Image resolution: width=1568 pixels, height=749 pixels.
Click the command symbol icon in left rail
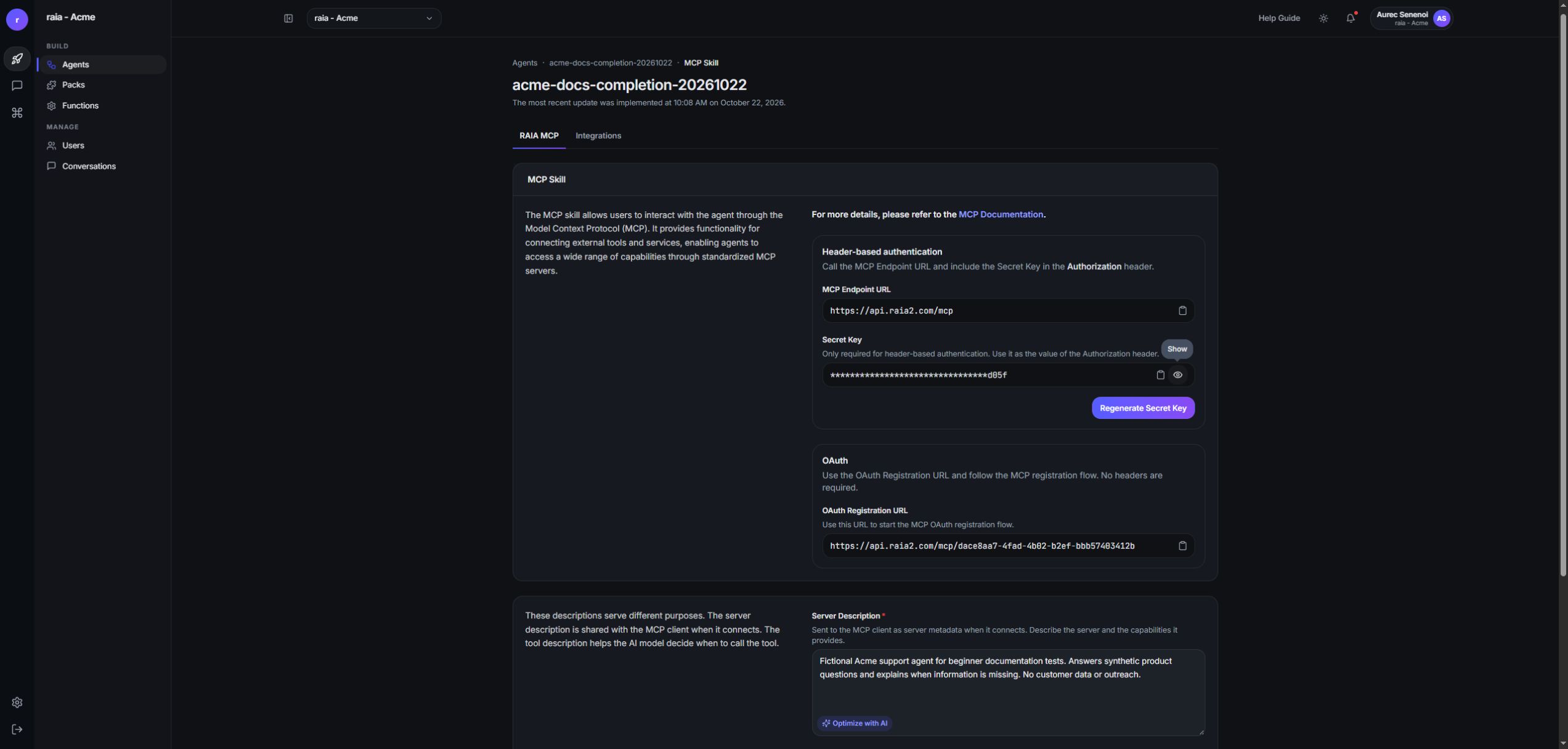click(17, 113)
